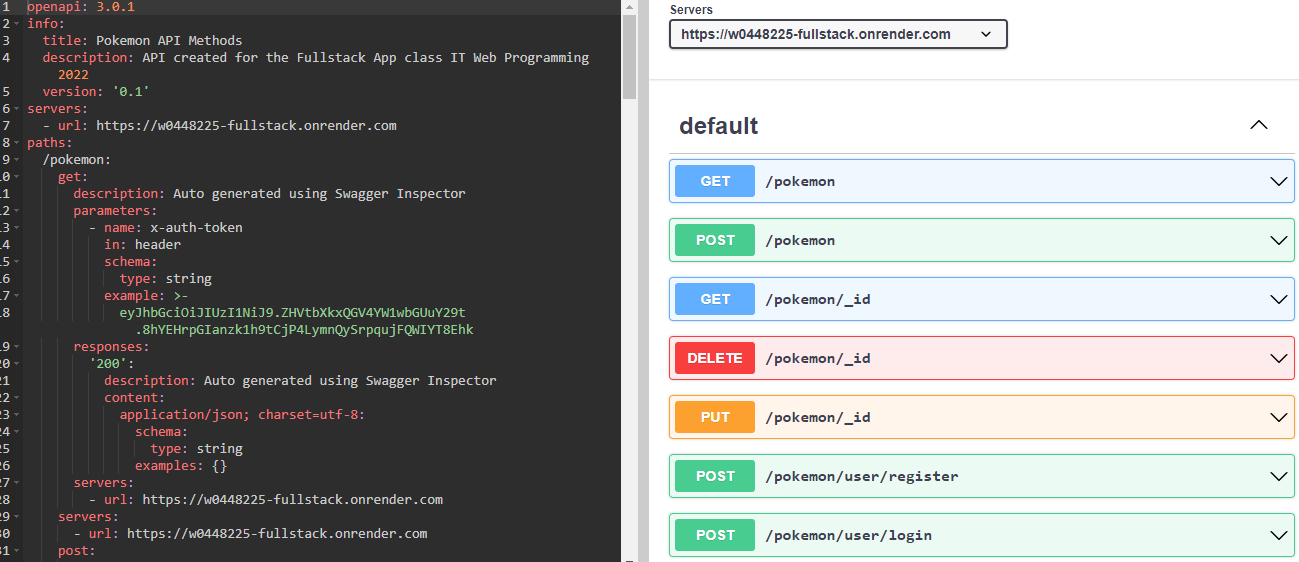Image resolution: width=1299 pixels, height=562 pixels.
Task: Click 'examples: {}' line
Action: pyautogui.click(x=181, y=466)
